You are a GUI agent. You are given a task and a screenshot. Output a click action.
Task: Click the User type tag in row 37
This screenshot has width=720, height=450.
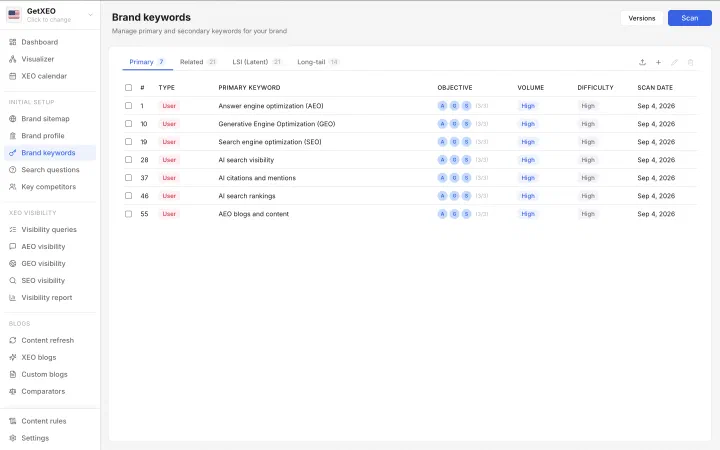[x=169, y=178]
